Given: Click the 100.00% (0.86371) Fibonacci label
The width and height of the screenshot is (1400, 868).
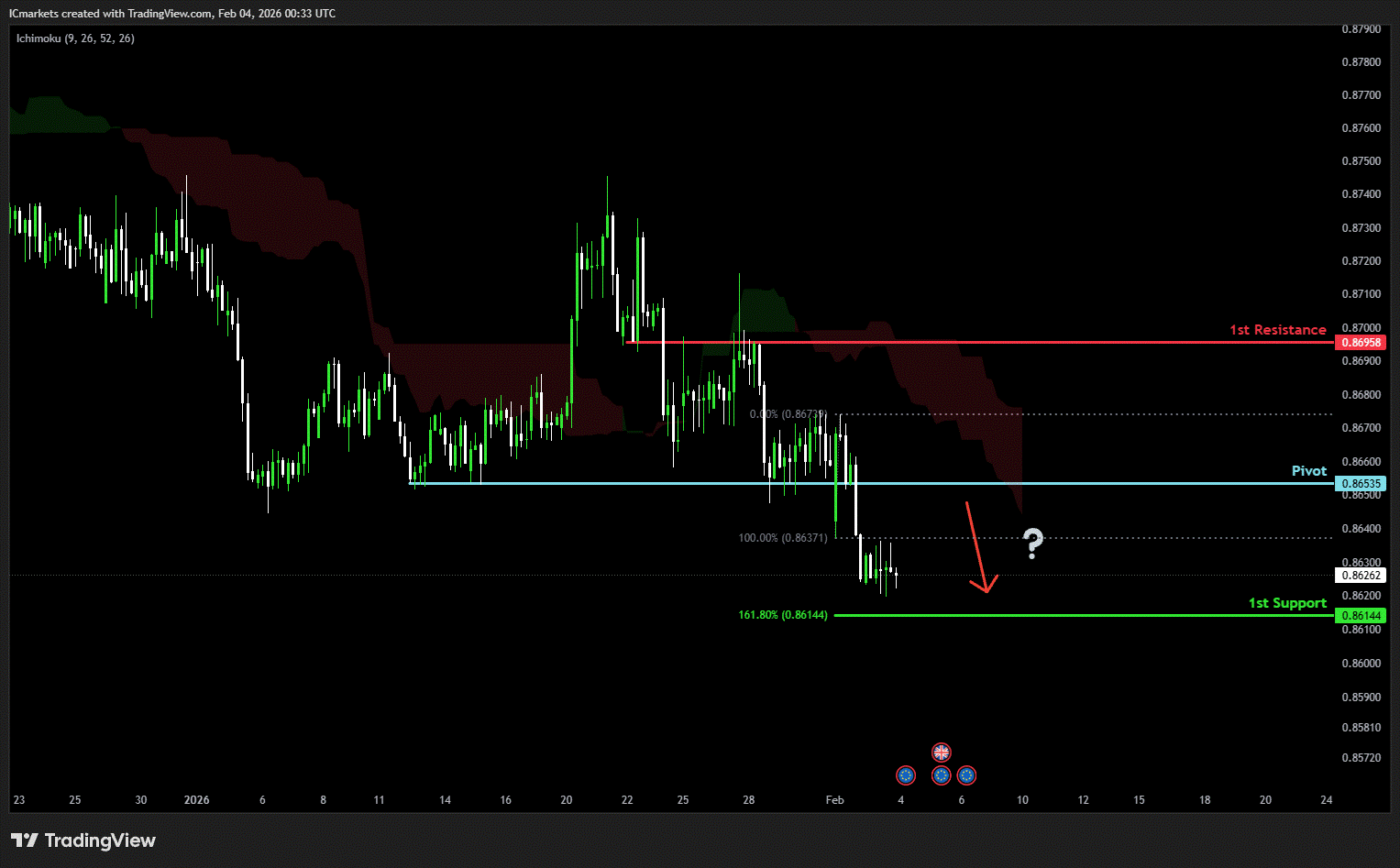Looking at the screenshot, I should click(x=782, y=538).
